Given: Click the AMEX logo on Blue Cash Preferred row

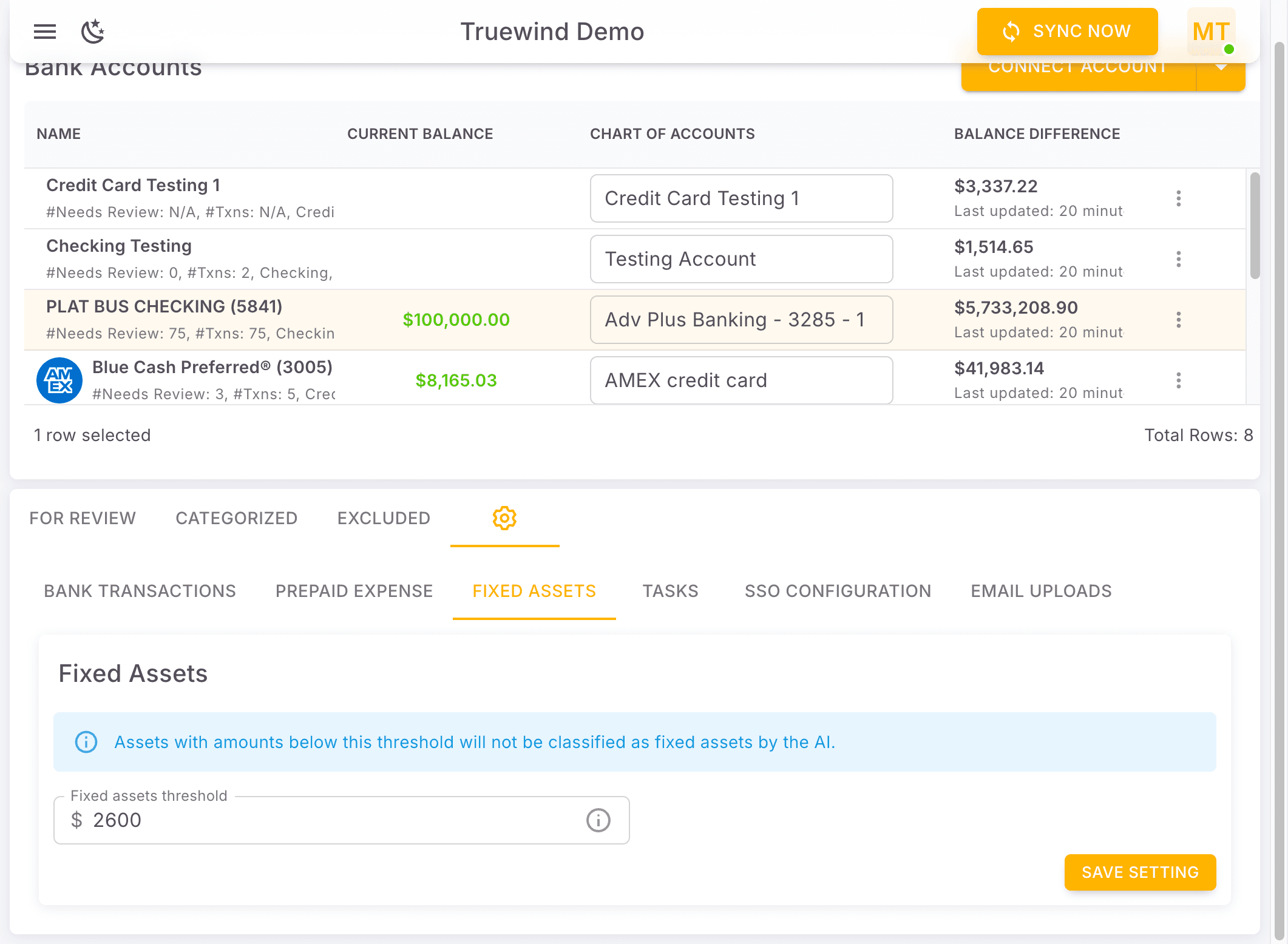Looking at the screenshot, I should click(59, 380).
